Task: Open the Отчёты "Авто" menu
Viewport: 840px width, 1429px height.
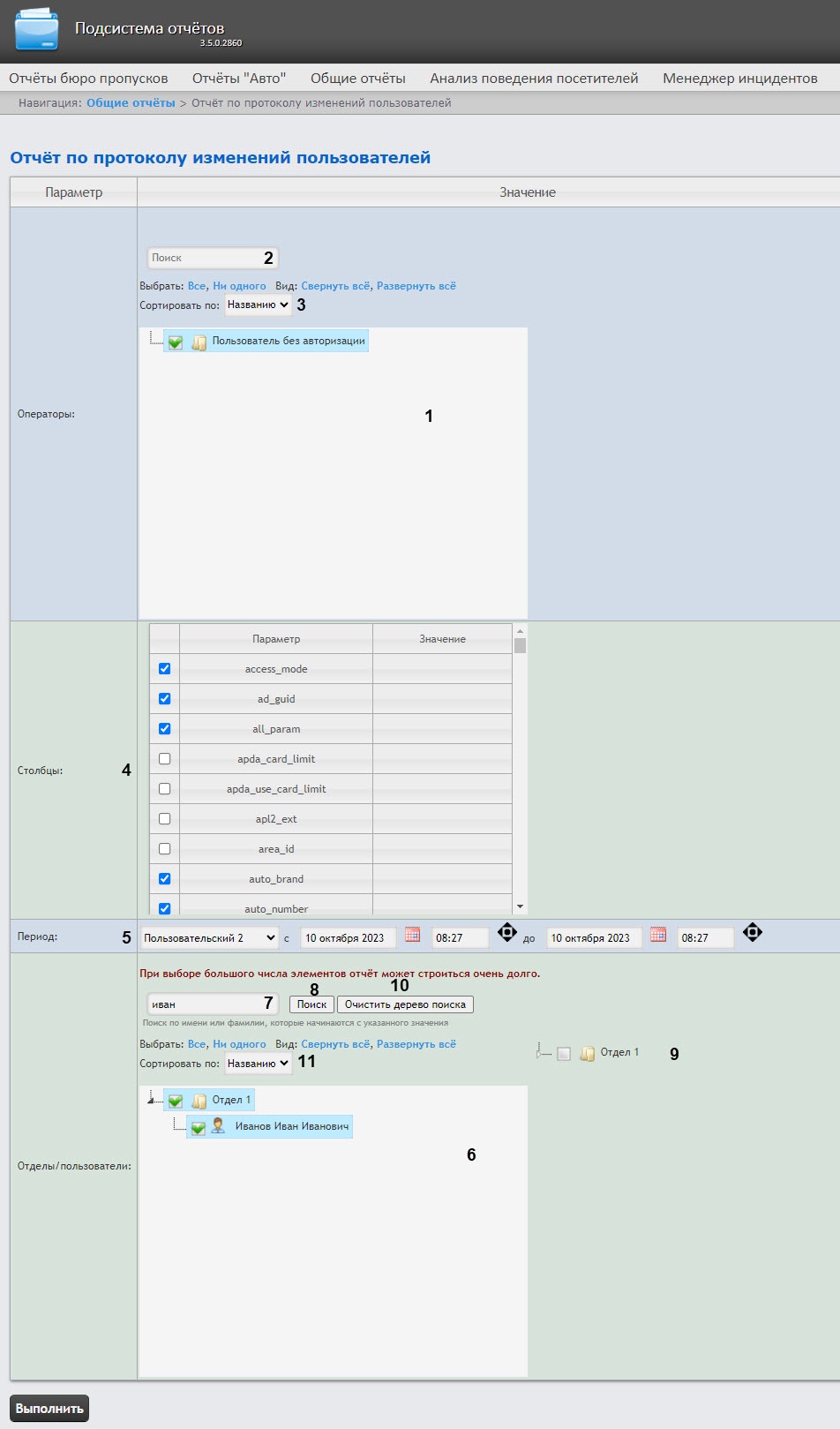Action: [x=239, y=79]
